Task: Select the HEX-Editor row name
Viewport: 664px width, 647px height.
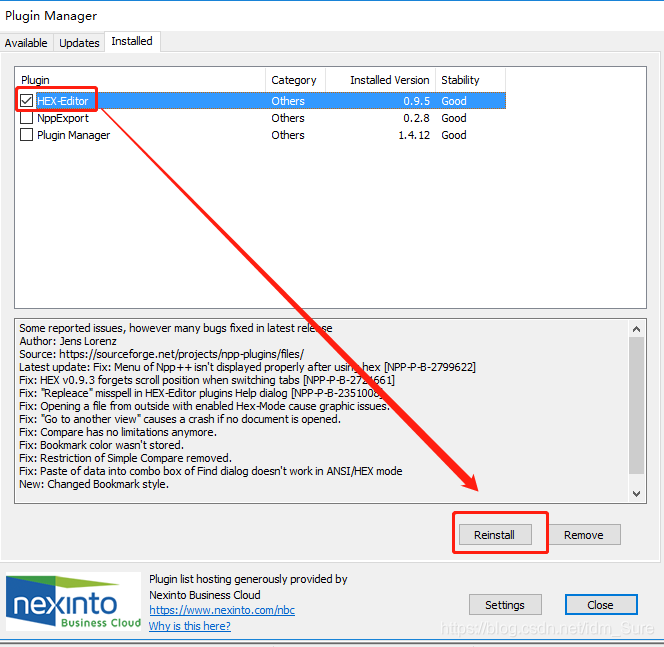Action: [x=63, y=101]
